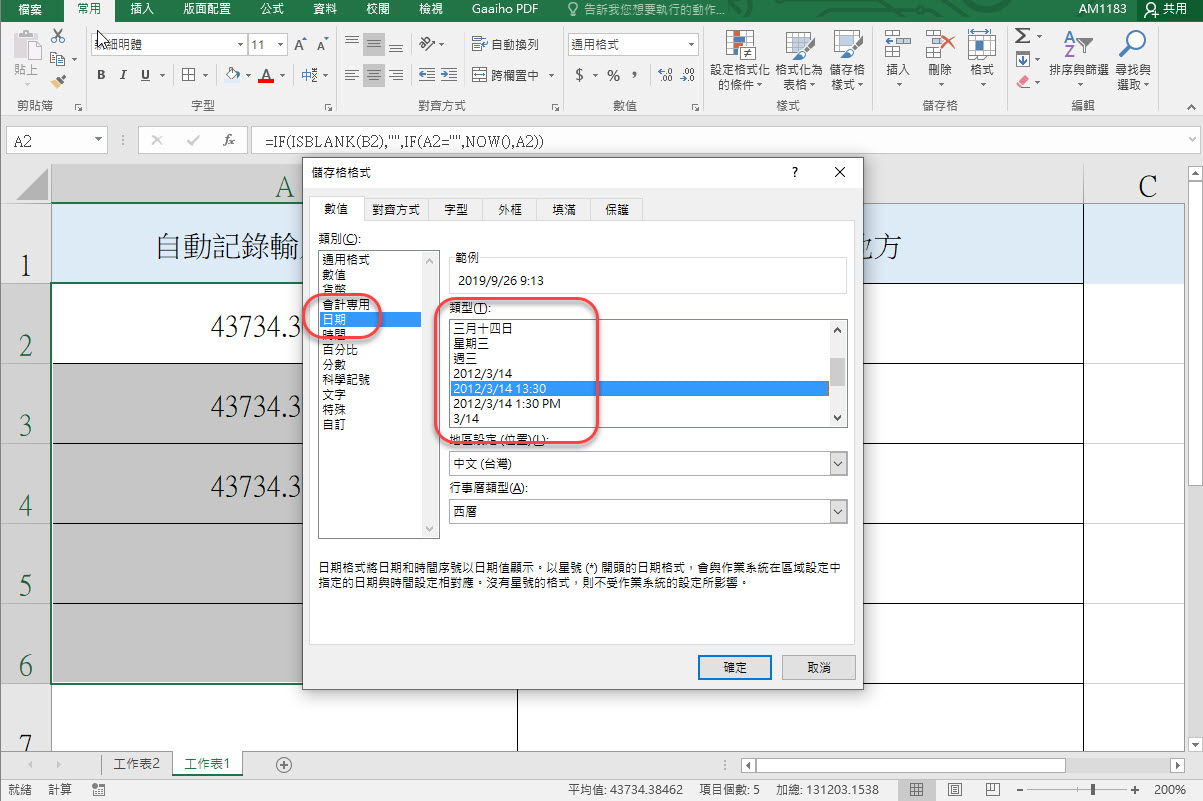Click the AutoSum sigma icon
This screenshot has width=1203, height=801.
click(x=1022, y=36)
